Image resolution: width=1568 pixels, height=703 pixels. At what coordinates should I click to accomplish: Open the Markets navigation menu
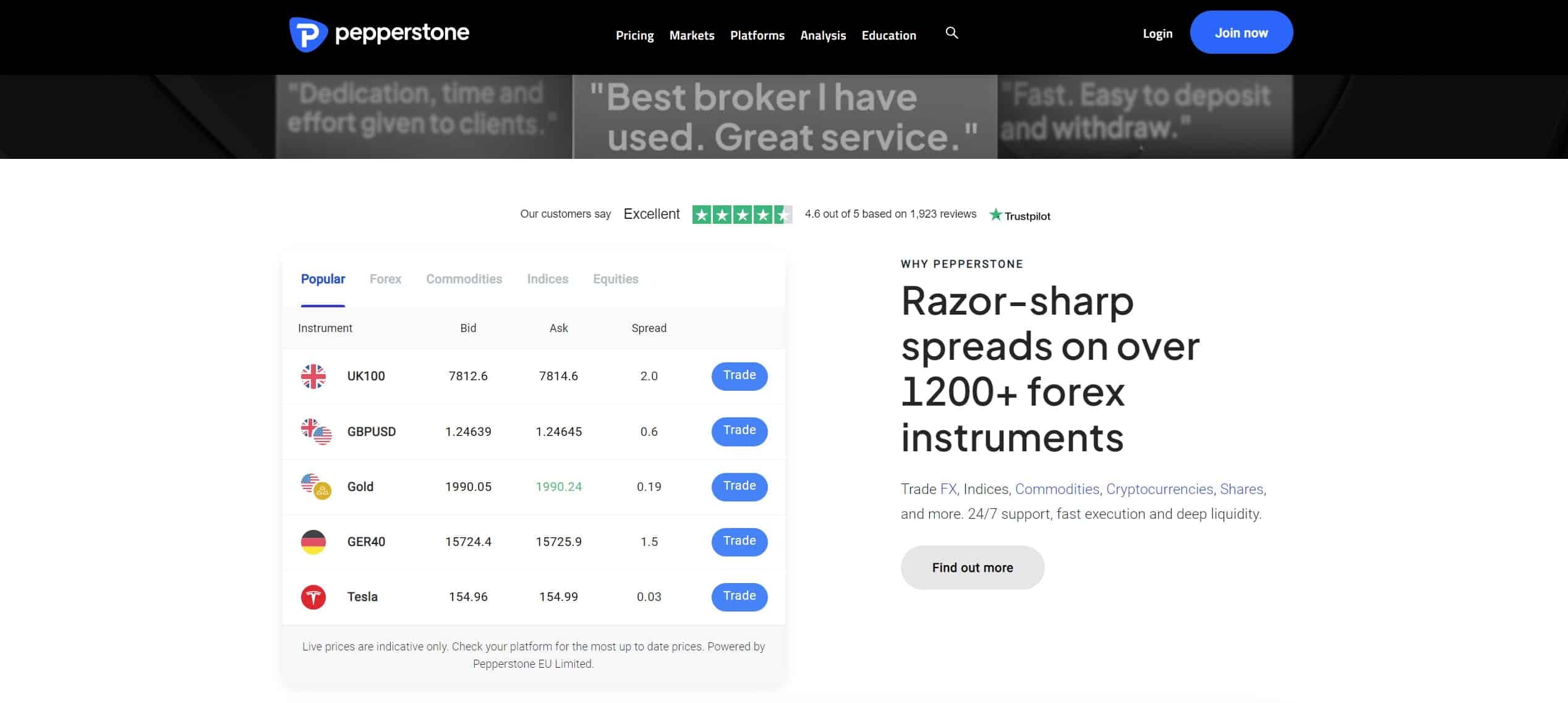[692, 35]
